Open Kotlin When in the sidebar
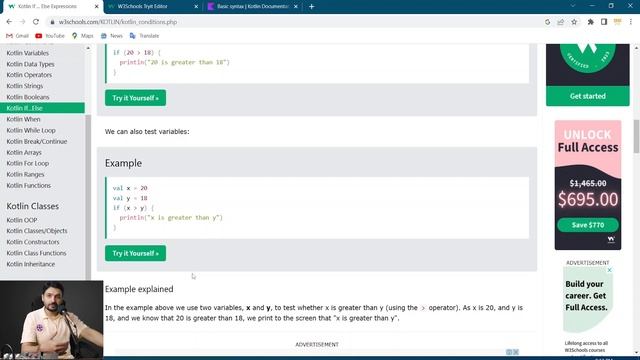Image resolution: width=640 pixels, height=360 pixels. [23, 119]
